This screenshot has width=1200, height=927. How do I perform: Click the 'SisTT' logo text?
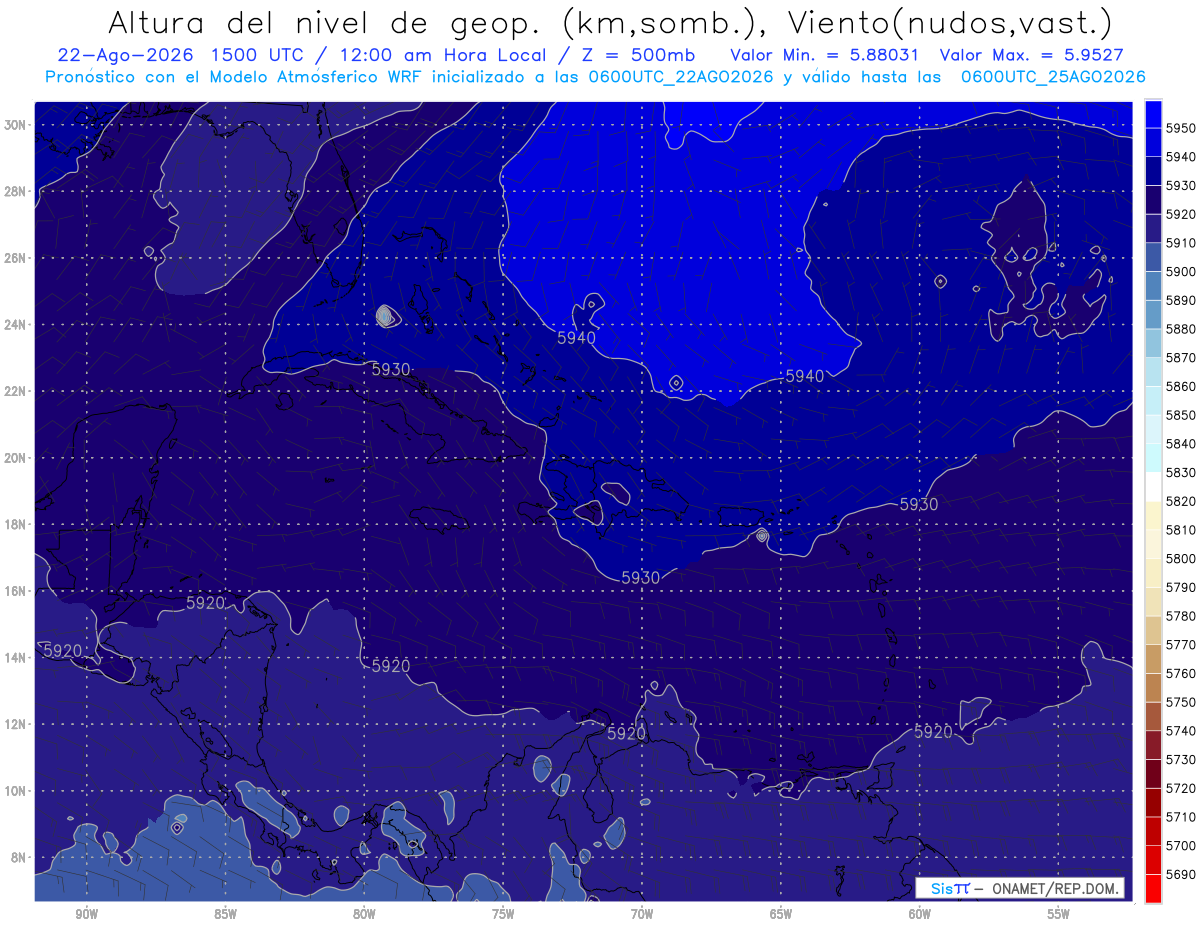coord(949,888)
